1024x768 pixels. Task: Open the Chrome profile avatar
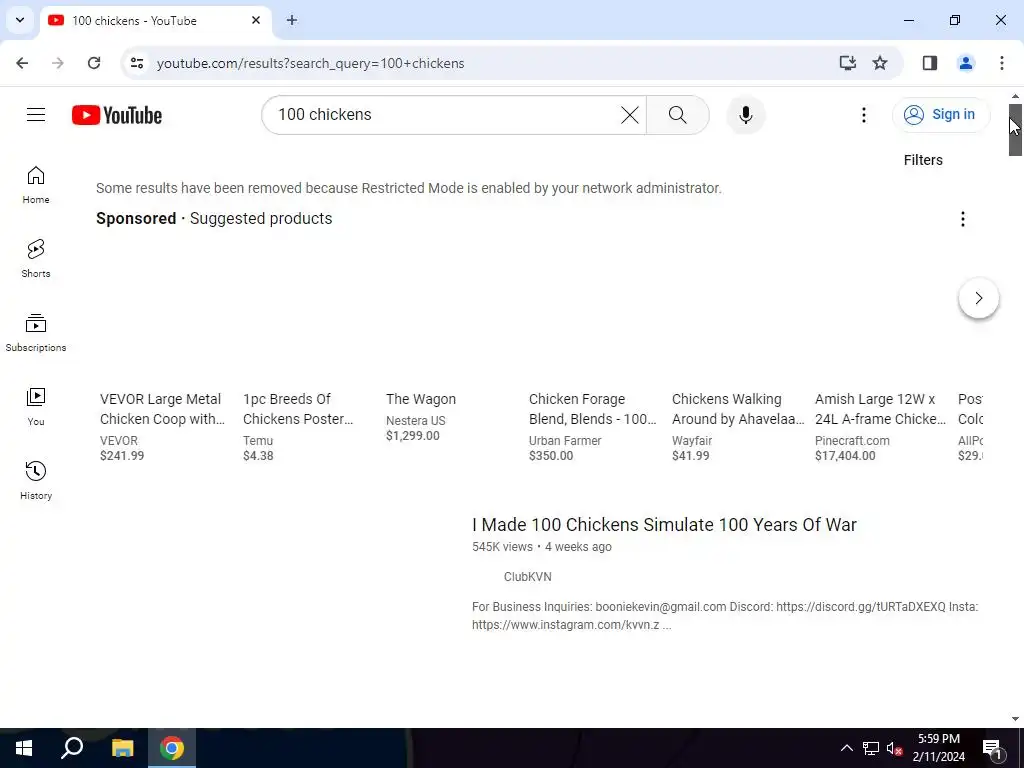tap(965, 63)
